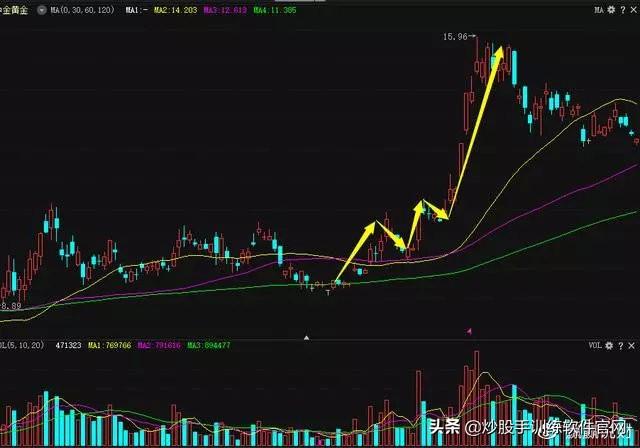Click the MA indicator help question mark
This screenshot has height=448, width=640.
pyautogui.click(x=623, y=10)
